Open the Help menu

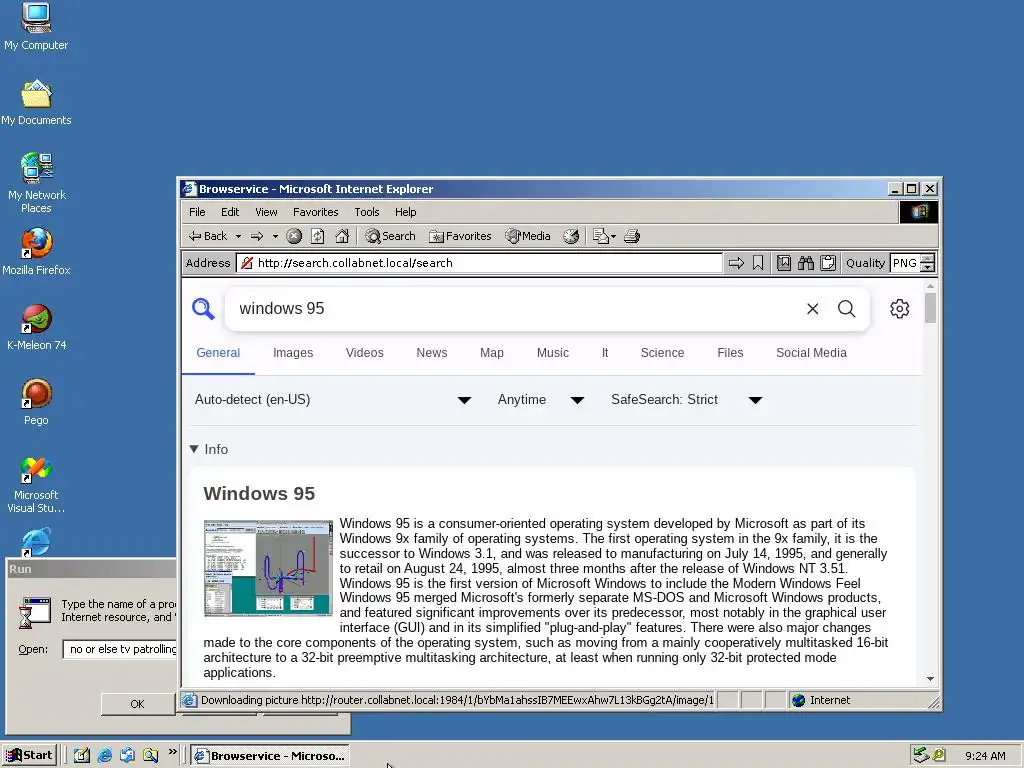pyautogui.click(x=406, y=212)
